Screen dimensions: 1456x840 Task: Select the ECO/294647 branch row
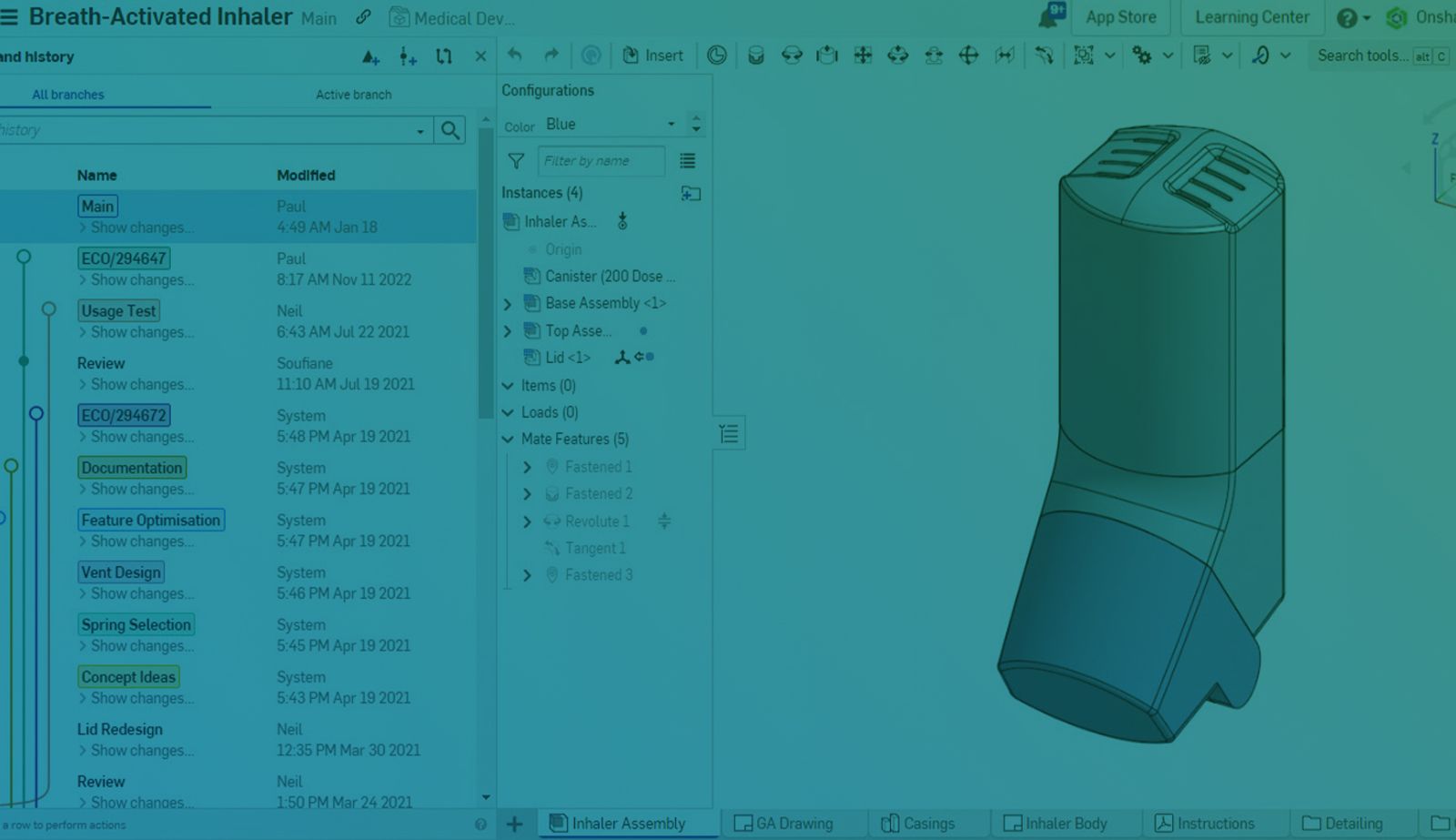[x=125, y=258]
